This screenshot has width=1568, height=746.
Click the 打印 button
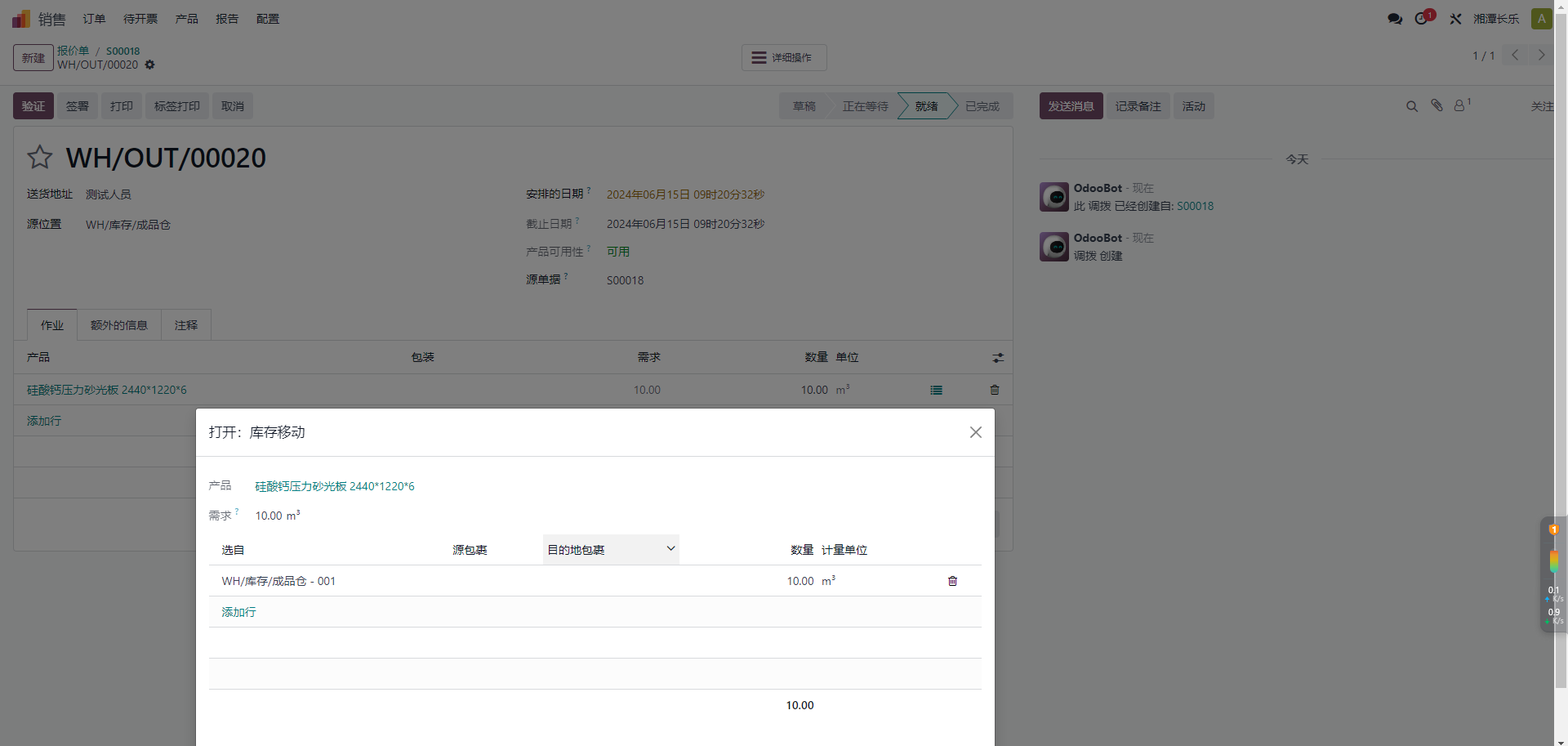click(x=122, y=106)
